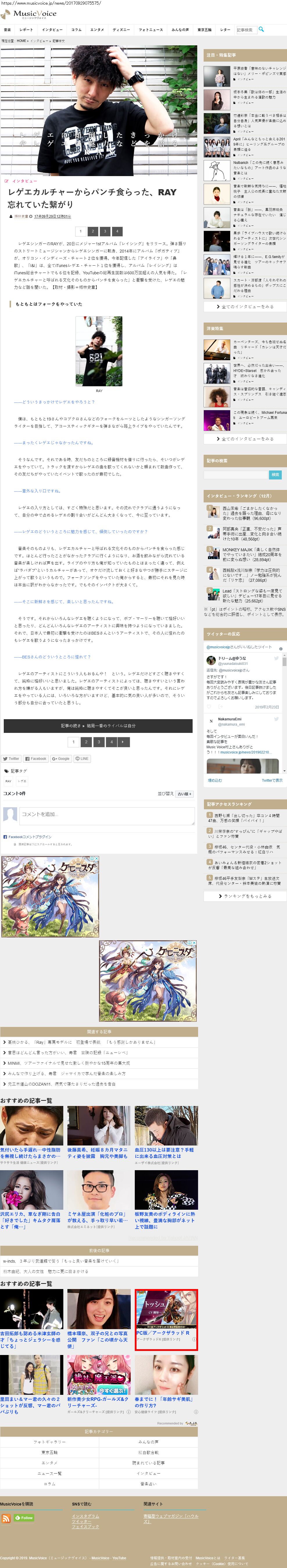This screenshot has height=1568, width=287.
Task: Open the コラム menu item
Action: coord(77,29)
